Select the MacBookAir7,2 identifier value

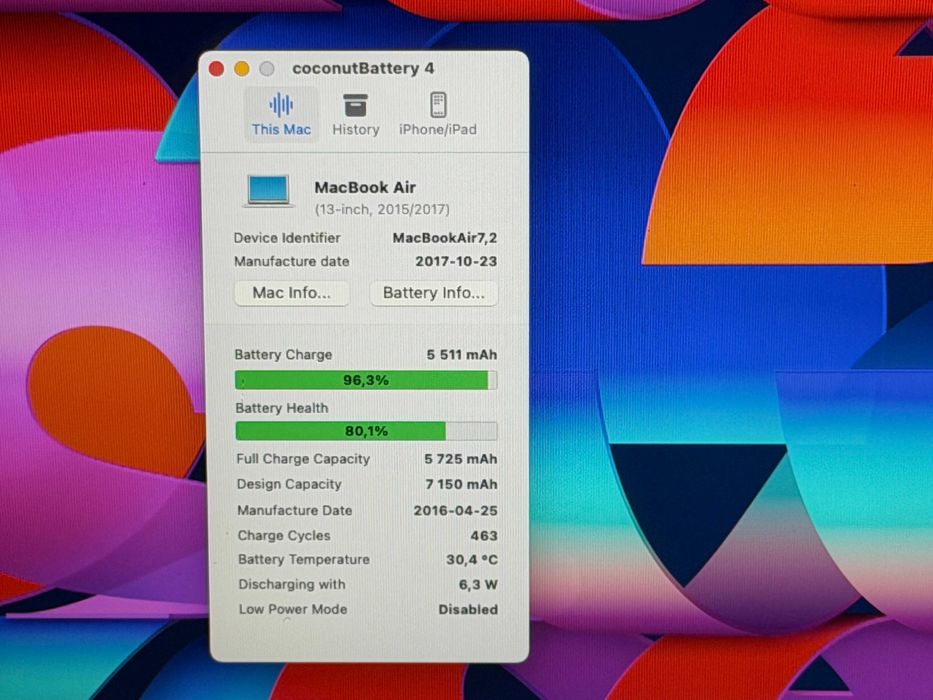(x=444, y=238)
